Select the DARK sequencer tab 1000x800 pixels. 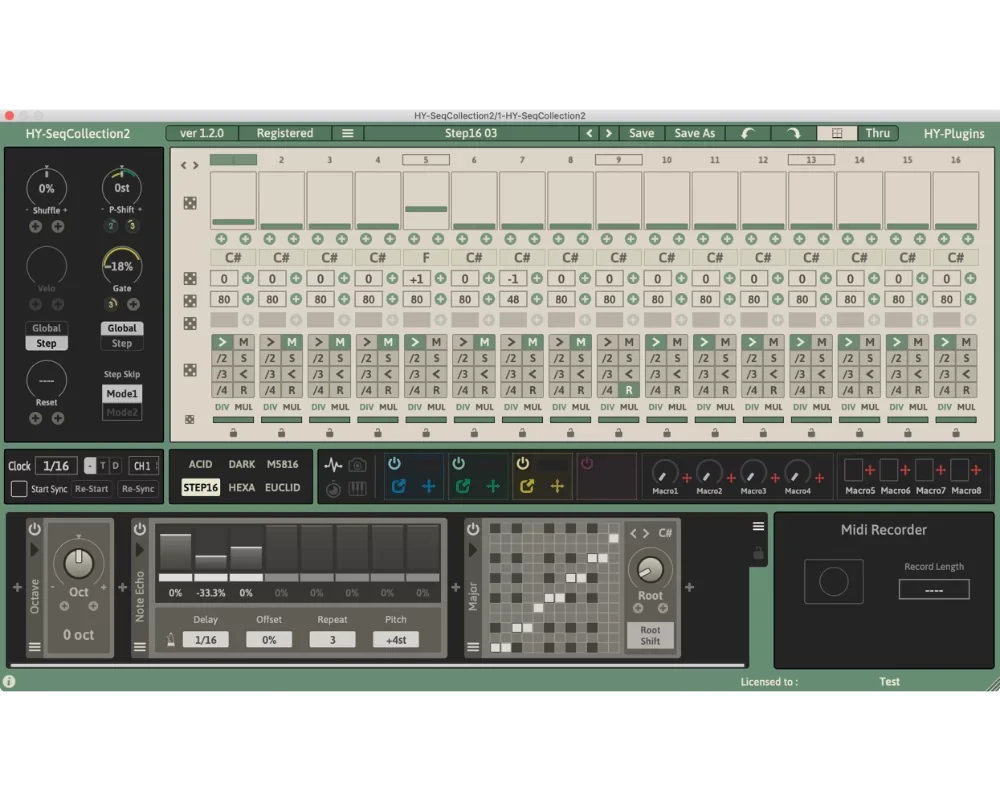[x=242, y=464]
